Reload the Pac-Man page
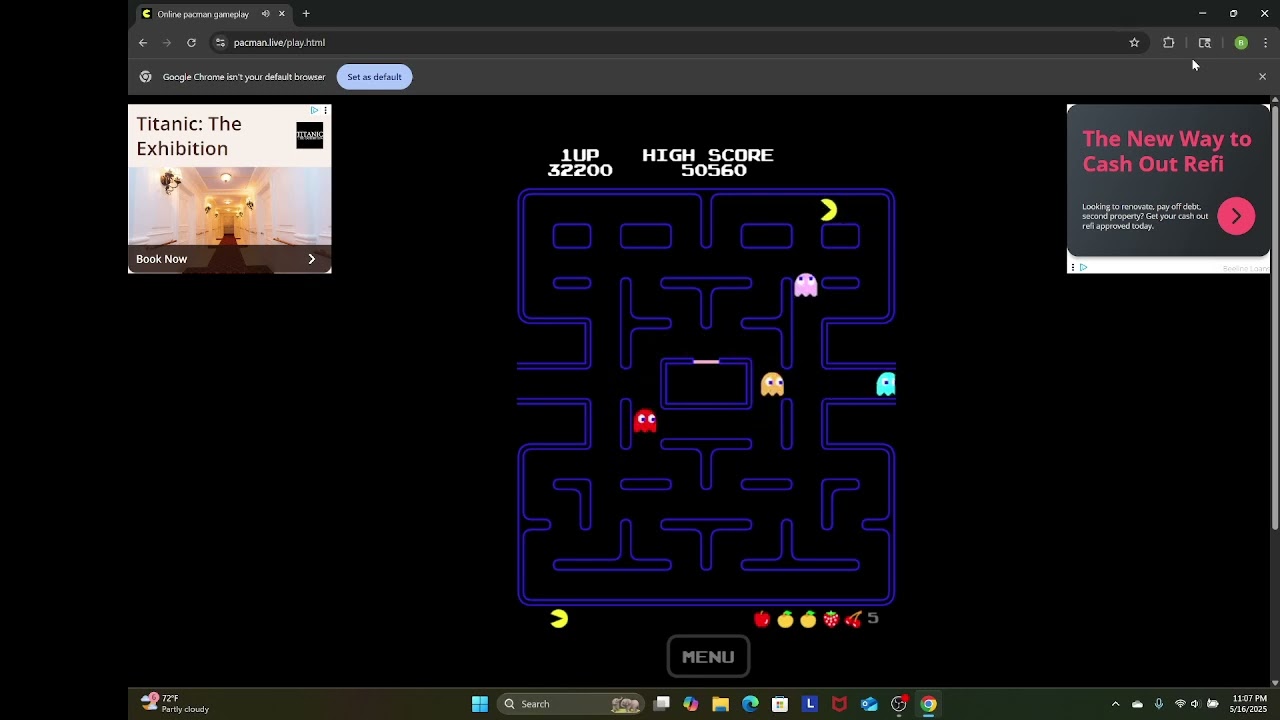The width and height of the screenshot is (1280, 720). tap(191, 43)
